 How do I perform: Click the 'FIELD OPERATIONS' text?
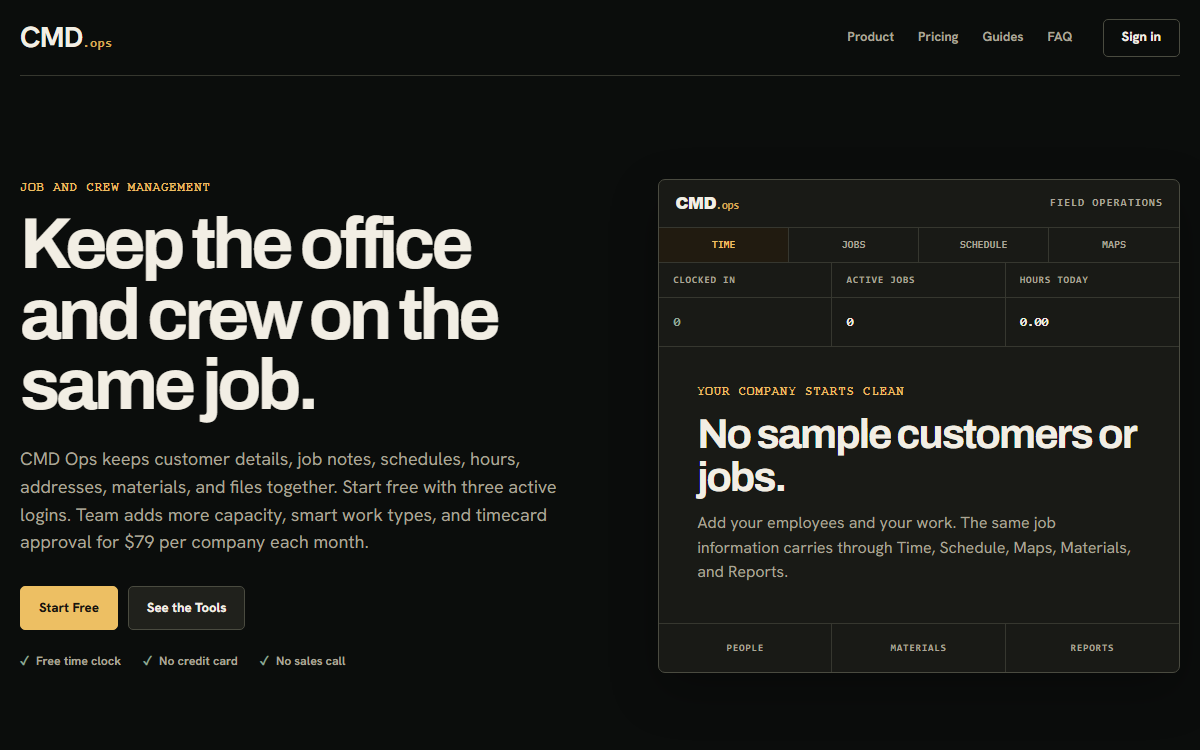click(1106, 203)
